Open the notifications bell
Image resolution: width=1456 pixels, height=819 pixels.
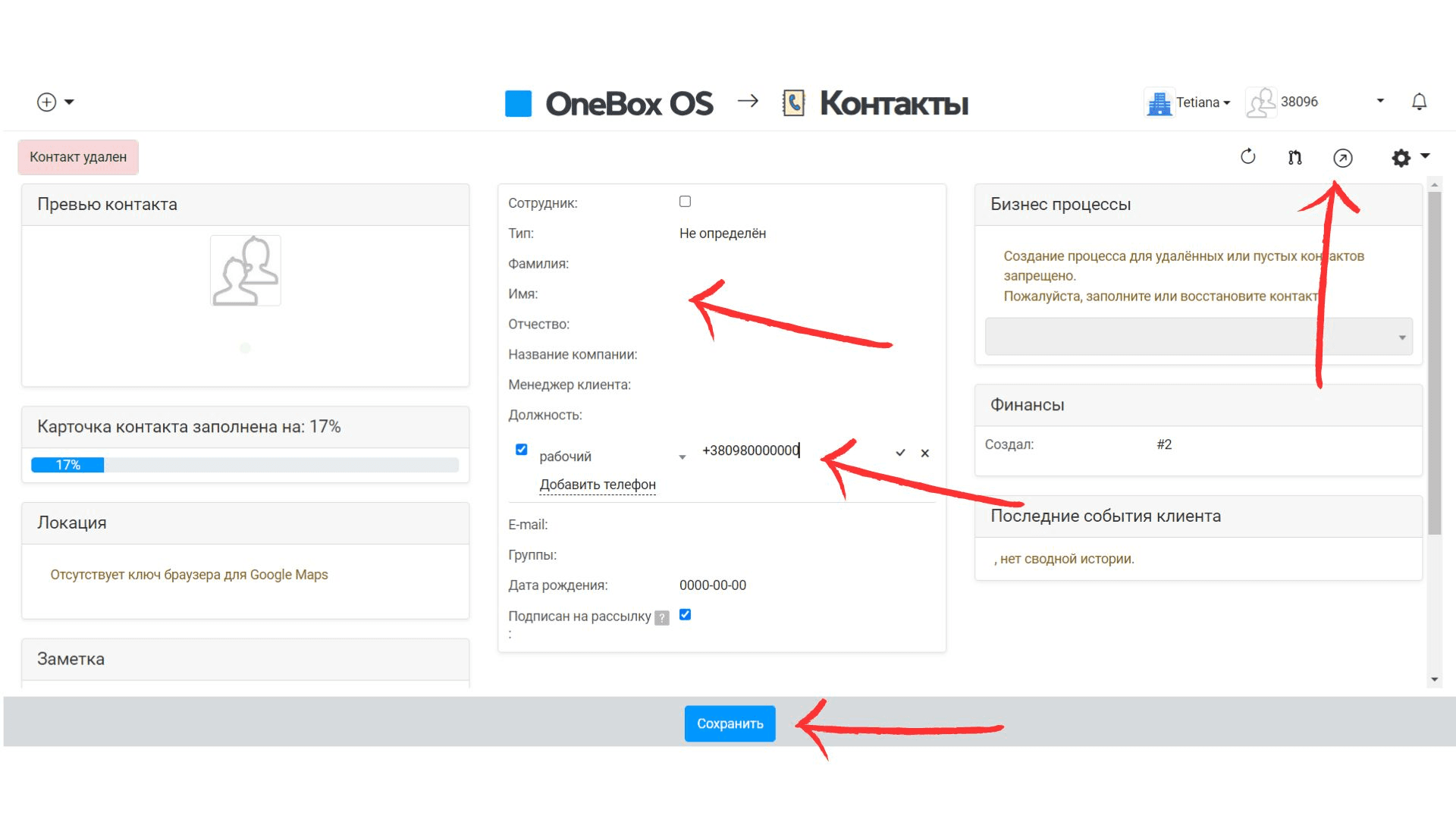(x=1419, y=102)
